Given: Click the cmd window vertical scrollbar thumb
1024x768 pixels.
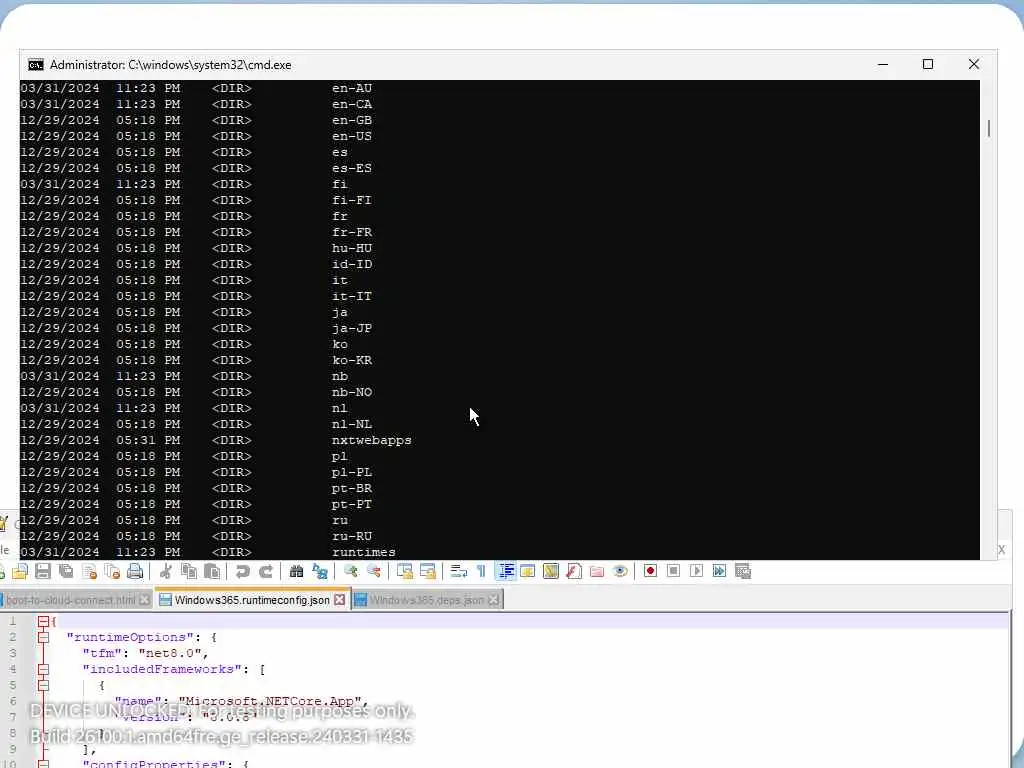Looking at the screenshot, I should [989, 129].
